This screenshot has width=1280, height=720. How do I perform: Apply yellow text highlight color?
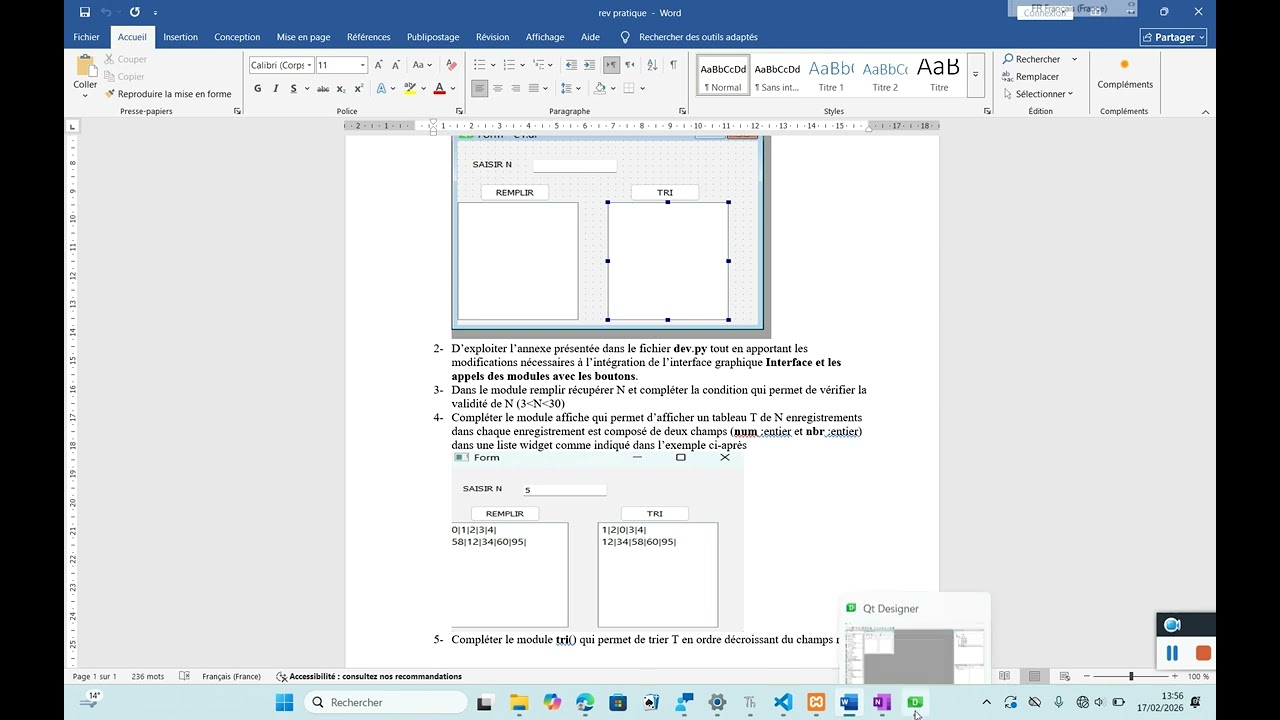[x=410, y=88]
